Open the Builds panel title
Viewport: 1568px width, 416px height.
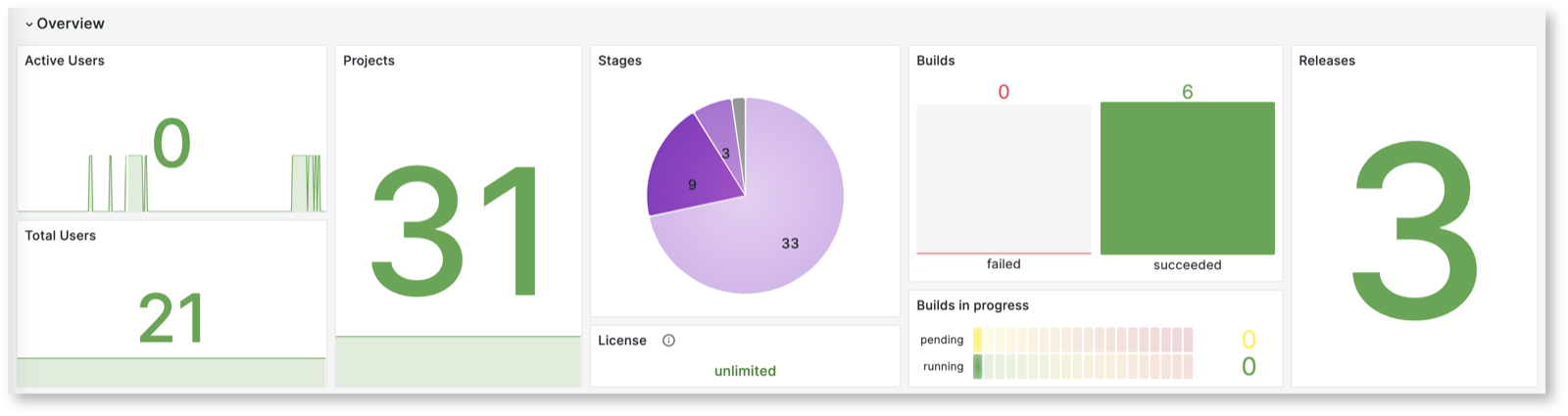[x=936, y=61]
